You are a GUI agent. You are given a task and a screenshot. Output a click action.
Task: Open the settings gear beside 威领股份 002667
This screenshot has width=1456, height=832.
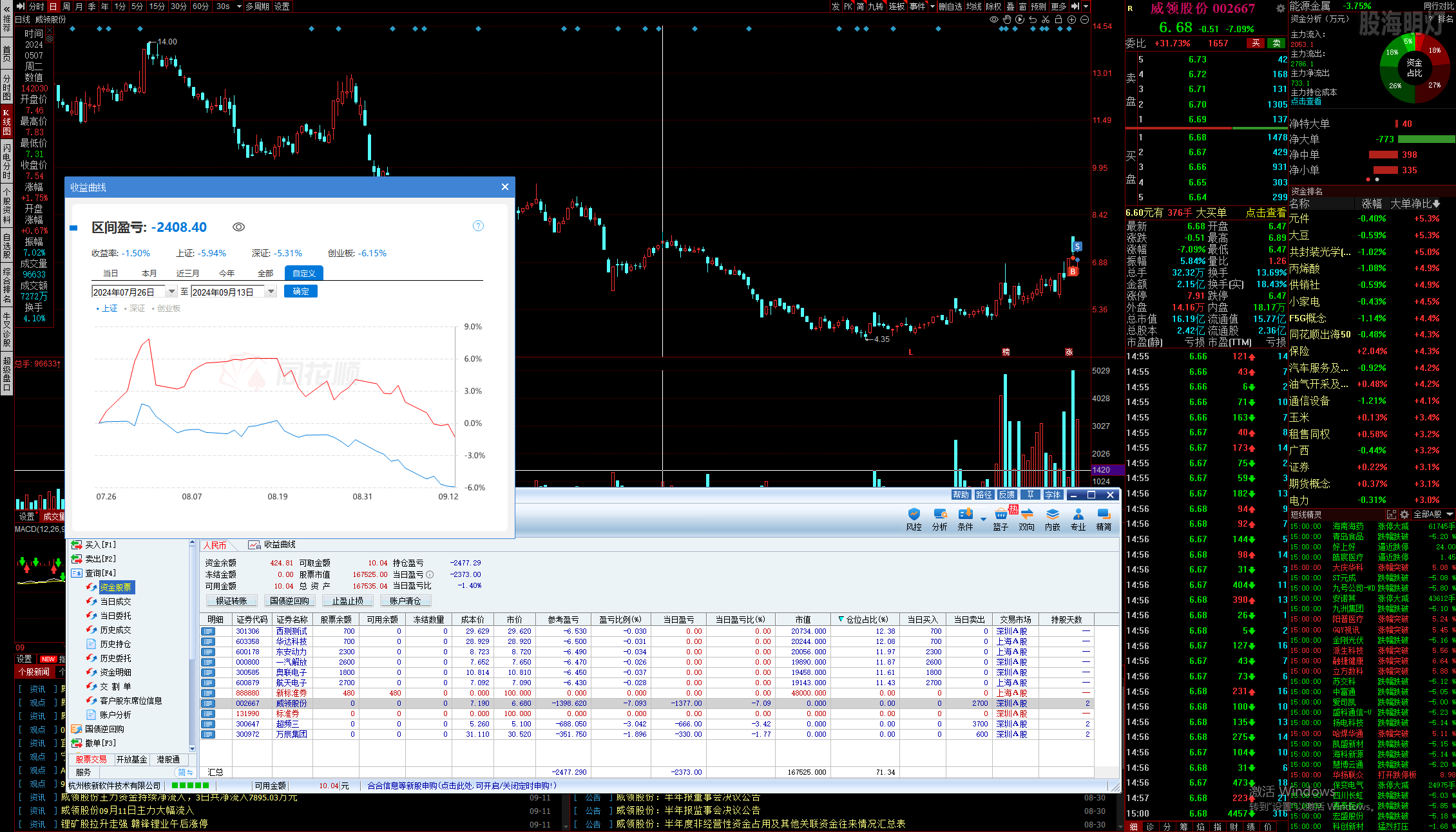point(1280,8)
